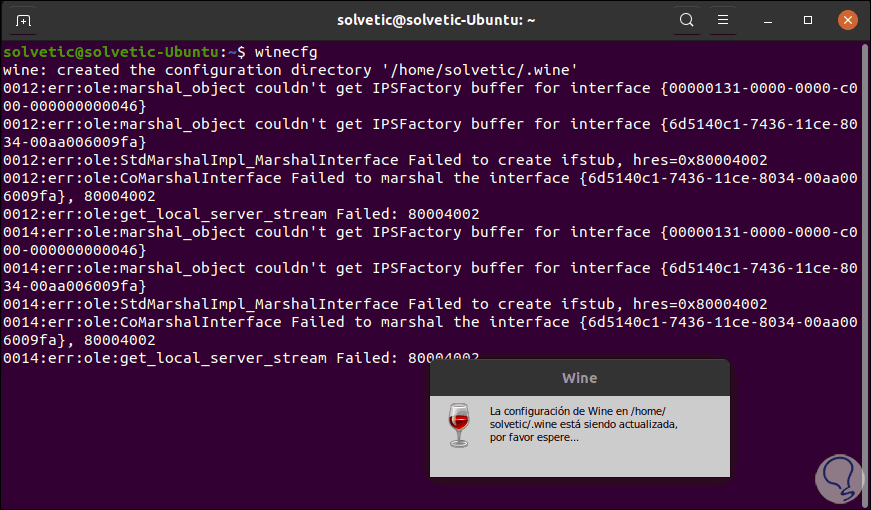This screenshot has width=871, height=510.
Task: Click the 0014 StdMarshalImpl_MarshalInterface error line
Action: pos(384,304)
